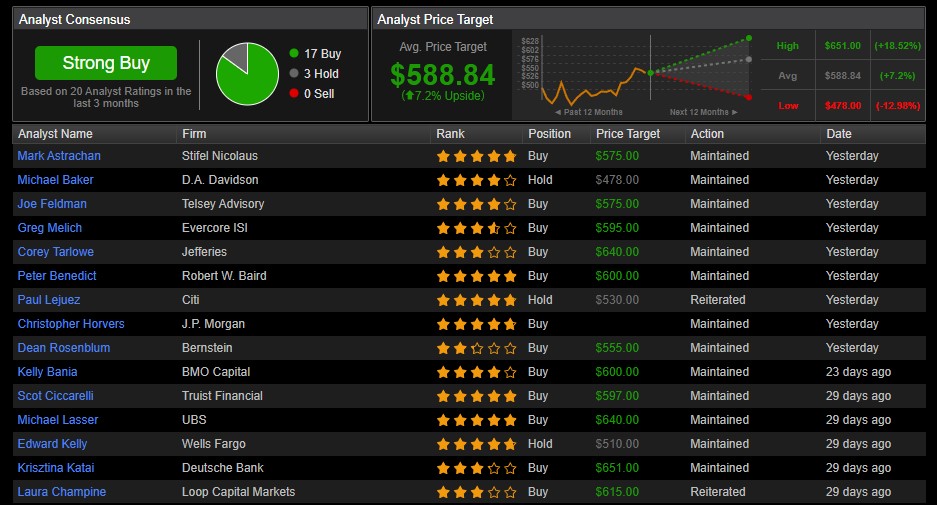Open Scot Ciccarelli analyst link
Screen dimensions: 937x505
pos(56,396)
